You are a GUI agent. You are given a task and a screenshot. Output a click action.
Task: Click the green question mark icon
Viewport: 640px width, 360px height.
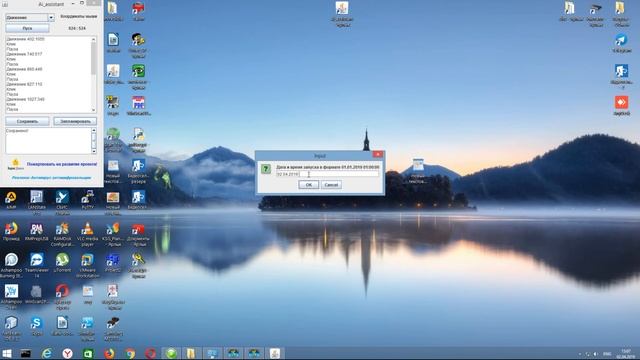click(x=266, y=169)
